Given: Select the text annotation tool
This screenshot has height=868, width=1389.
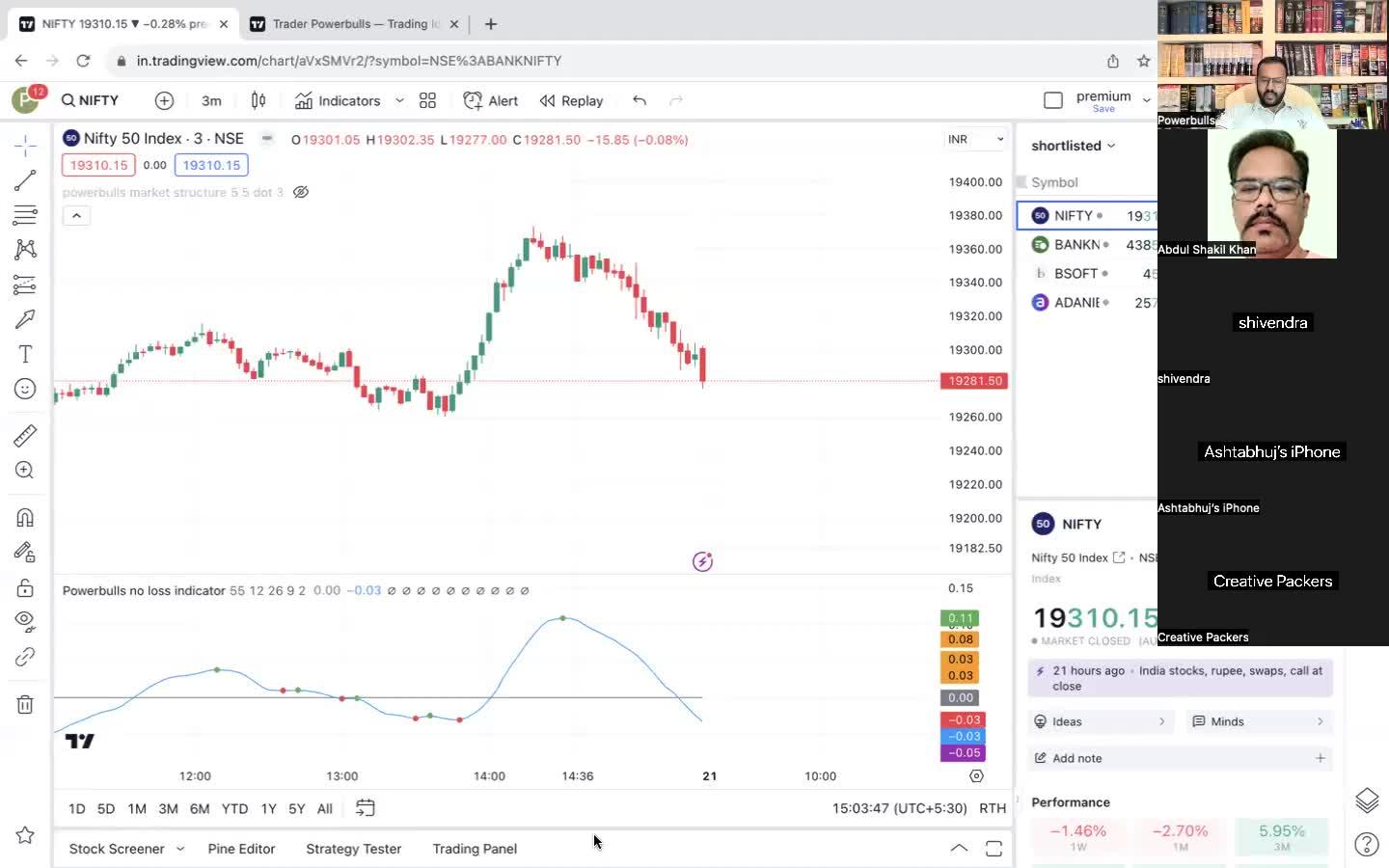Looking at the screenshot, I should tap(25, 354).
